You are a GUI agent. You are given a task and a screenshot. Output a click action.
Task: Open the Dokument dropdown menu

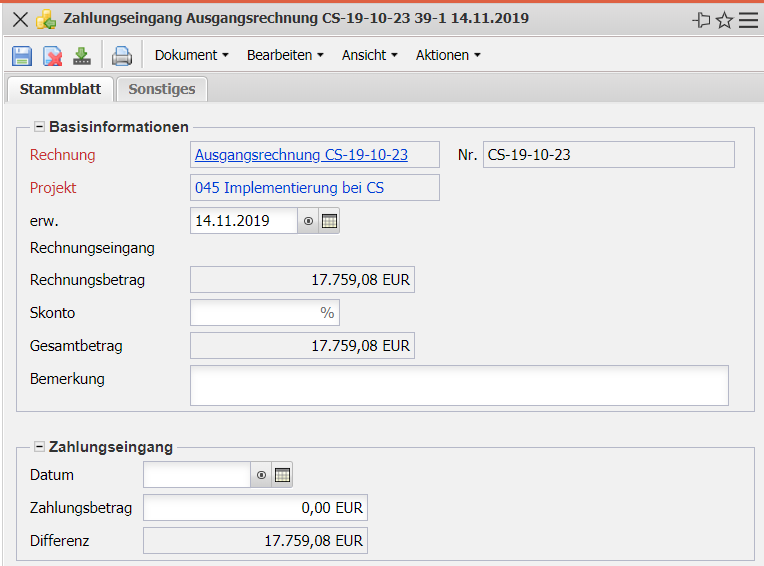click(191, 56)
